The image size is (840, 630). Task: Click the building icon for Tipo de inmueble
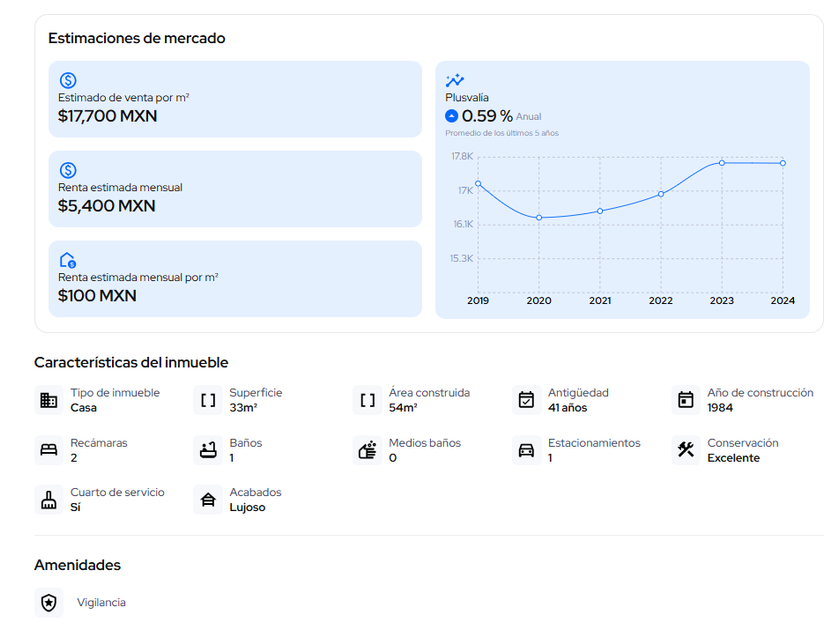49,400
